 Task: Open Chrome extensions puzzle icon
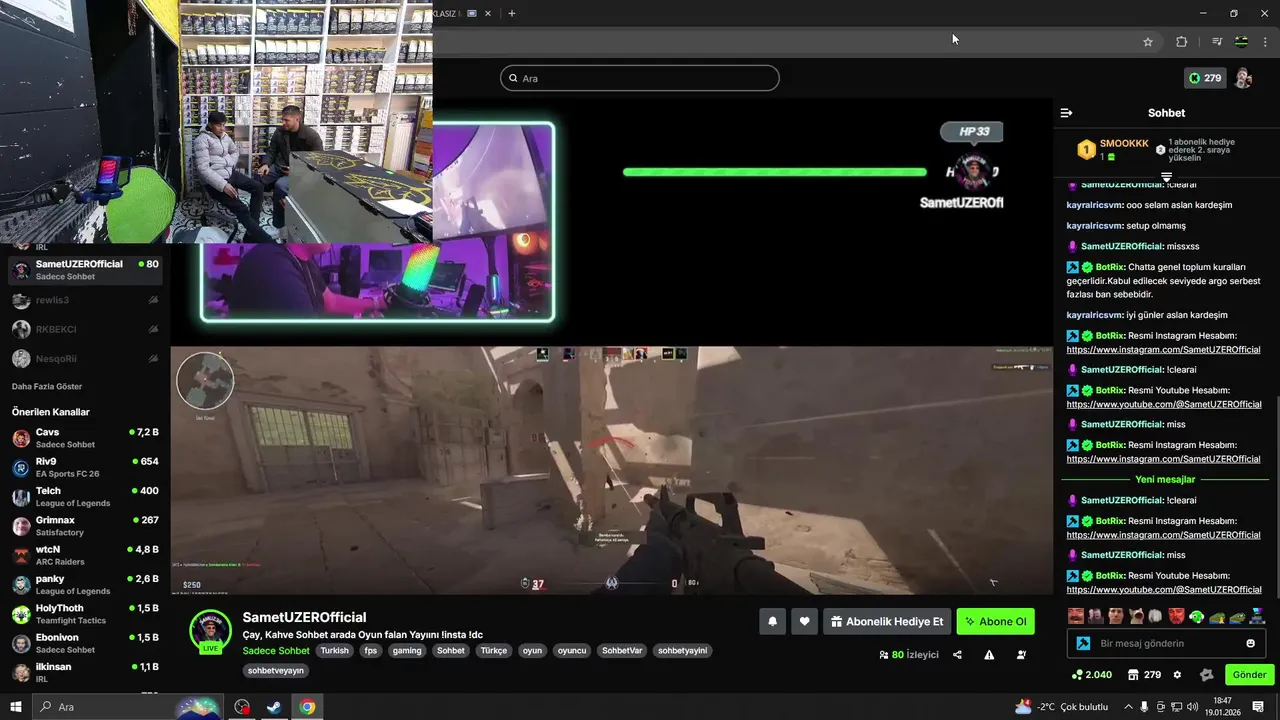point(1181,42)
